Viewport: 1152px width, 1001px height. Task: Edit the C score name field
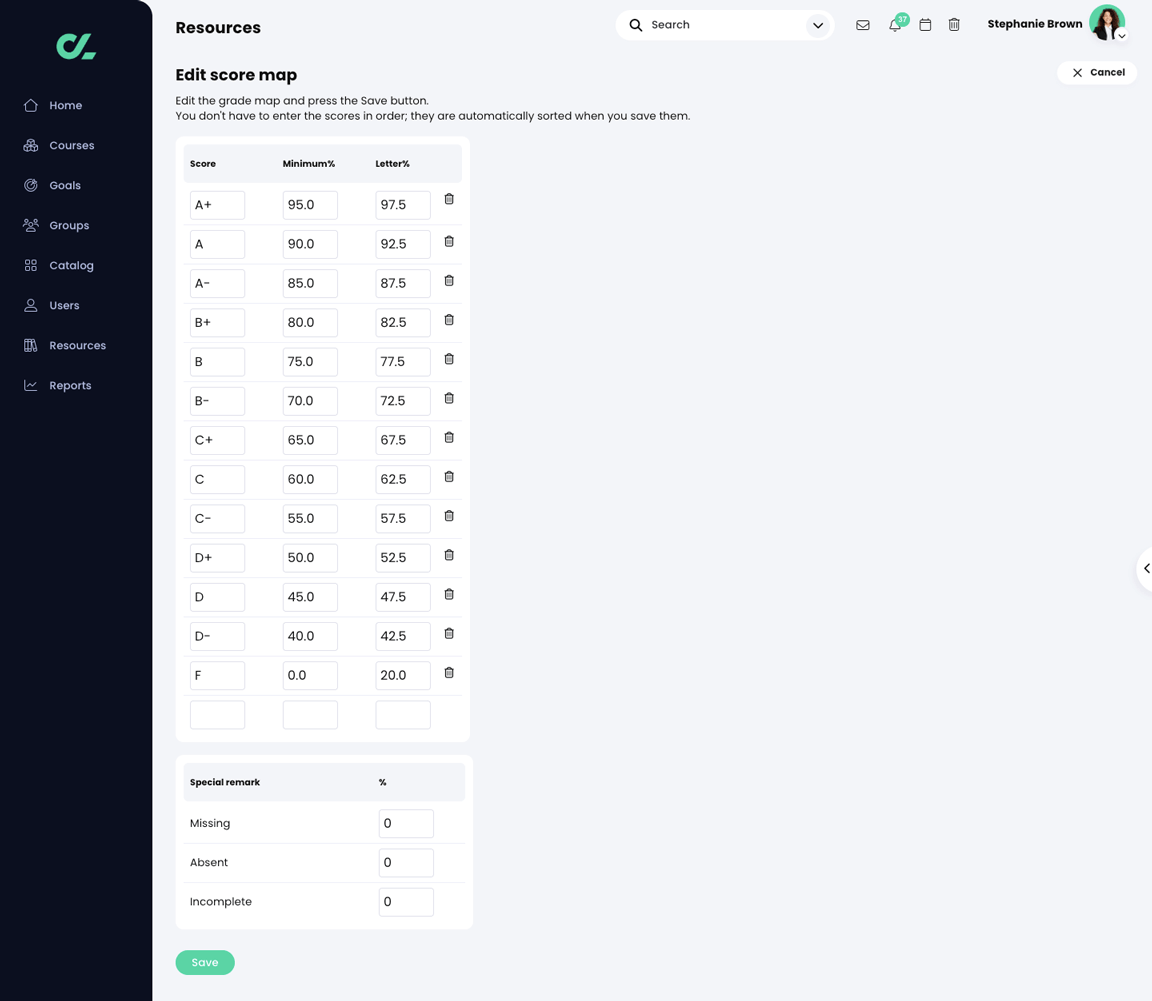pos(217,479)
